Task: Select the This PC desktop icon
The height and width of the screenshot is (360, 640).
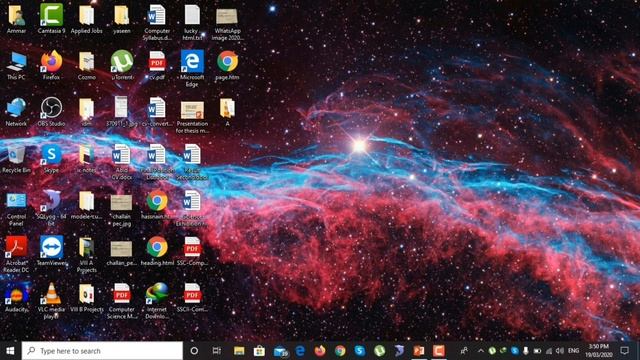Action: (x=16, y=65)
